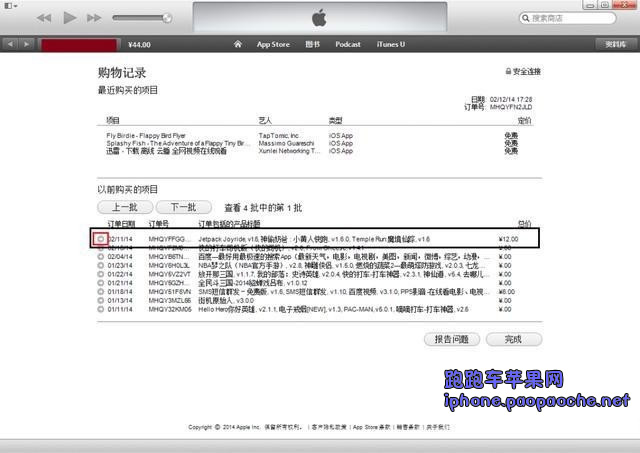Open order 02/11/14 with its arrow icon
Viewport: 640px width, 453px height.
[100, 239]
